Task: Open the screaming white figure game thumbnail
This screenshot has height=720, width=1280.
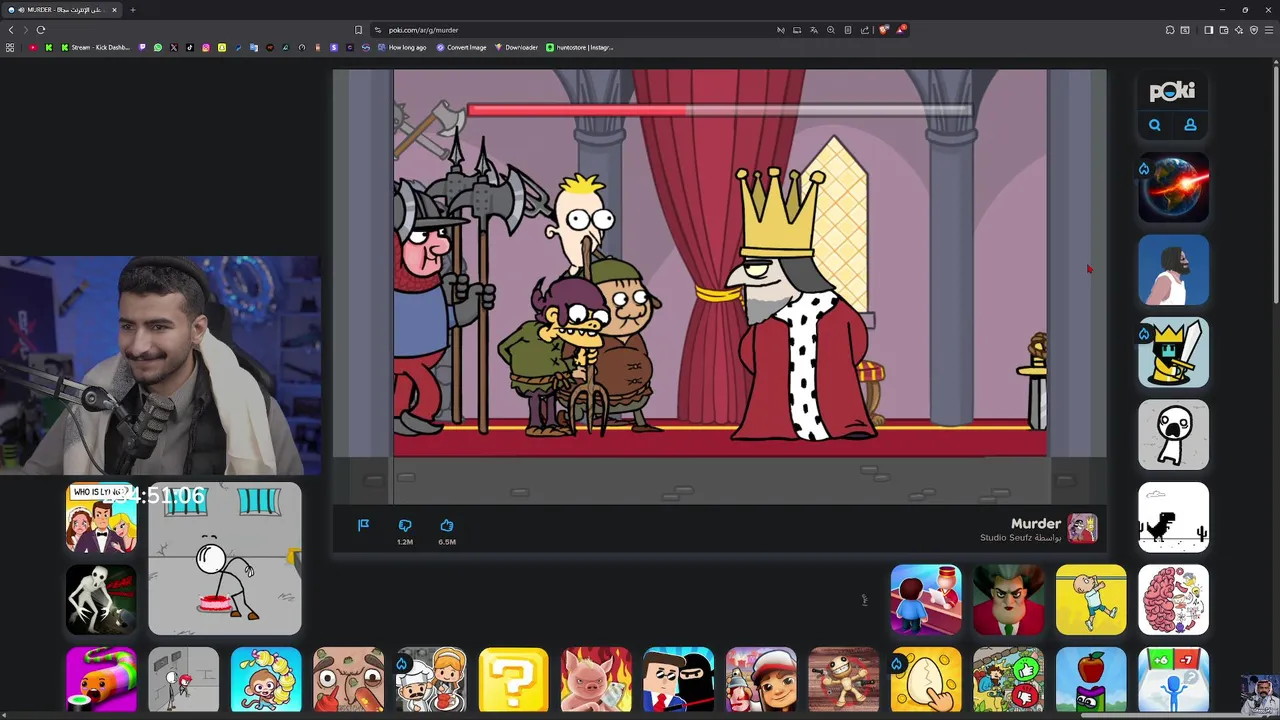Action: click(1173, 435)
